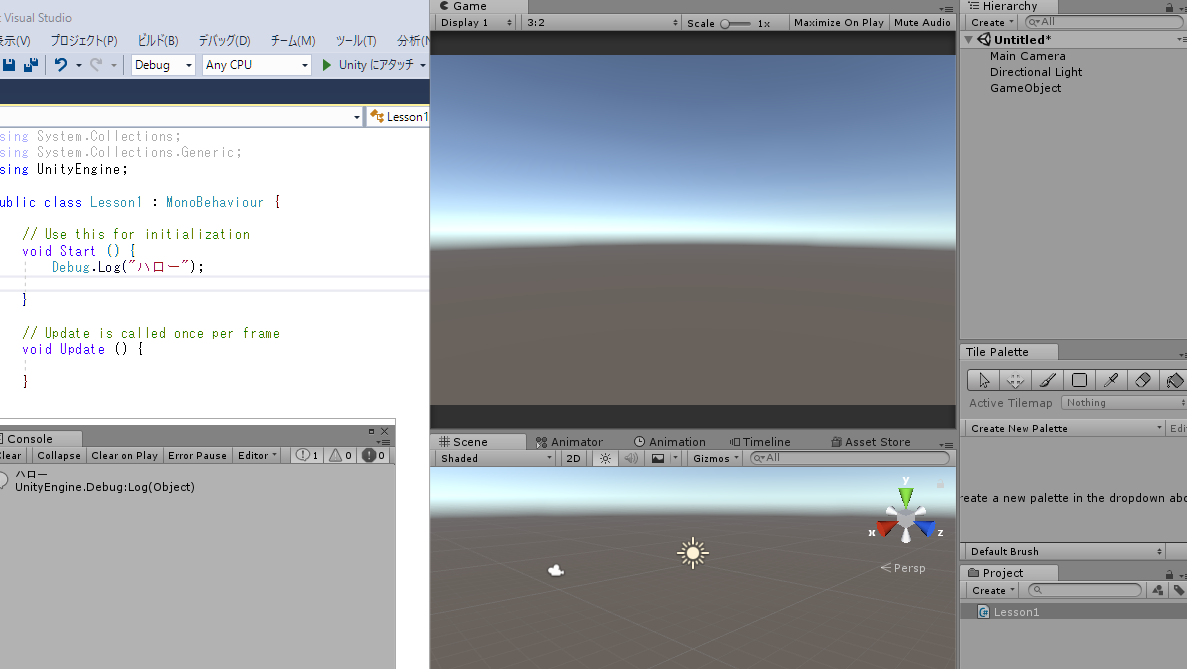
Task: Open the チーム(M) menu
Action: pyautogui.click(x=292, y=41)
